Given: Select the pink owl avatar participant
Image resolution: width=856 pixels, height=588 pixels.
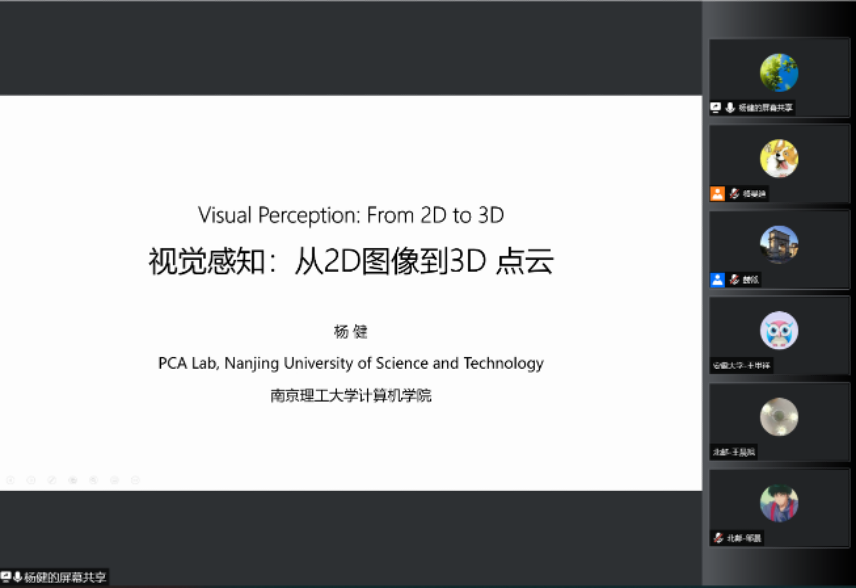Looking at the screenshot, I should point(779,330).
